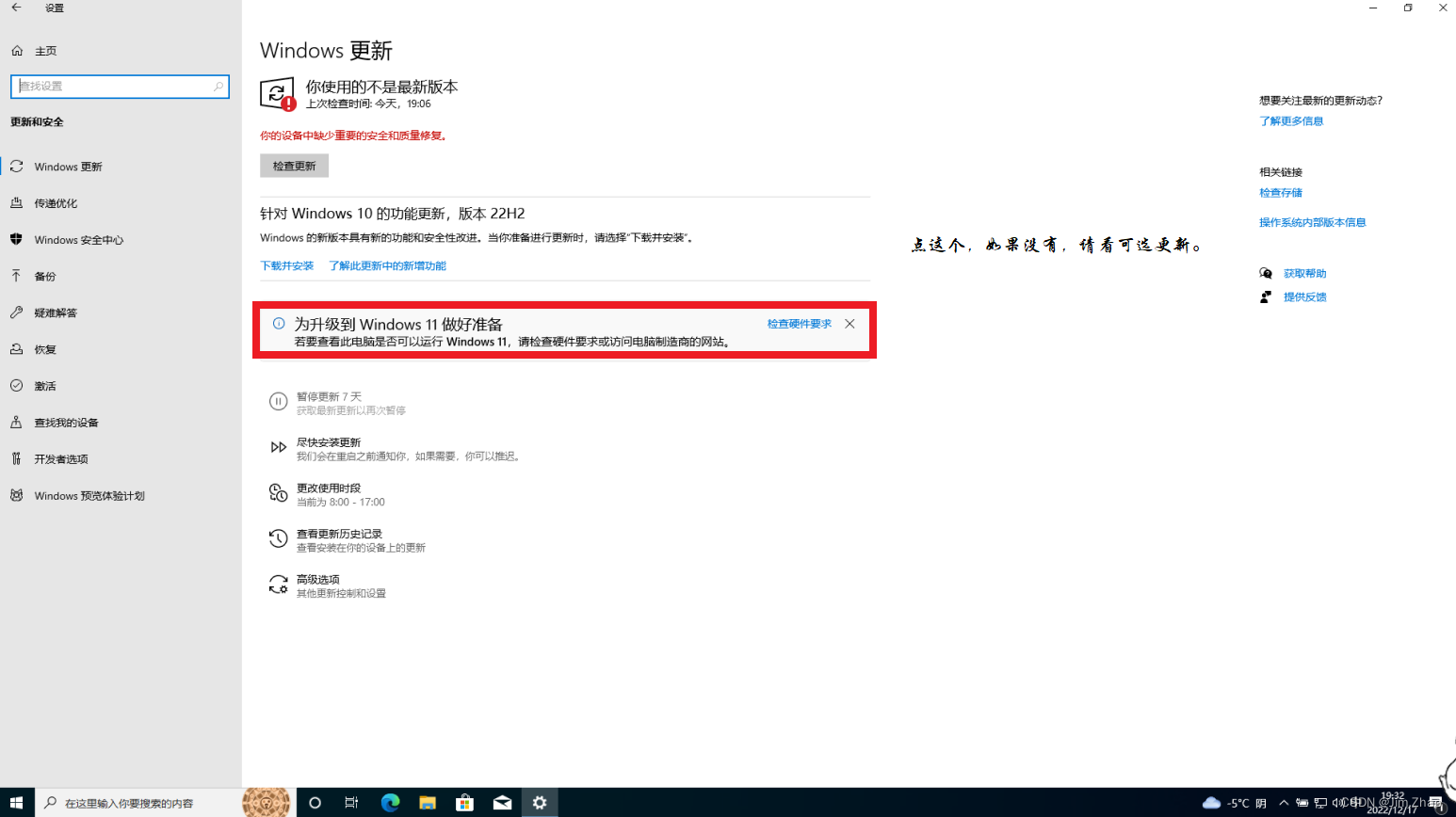
Task: Click 检查硬件要求 link
Action: pyautogui.click(x=799, y=324)
